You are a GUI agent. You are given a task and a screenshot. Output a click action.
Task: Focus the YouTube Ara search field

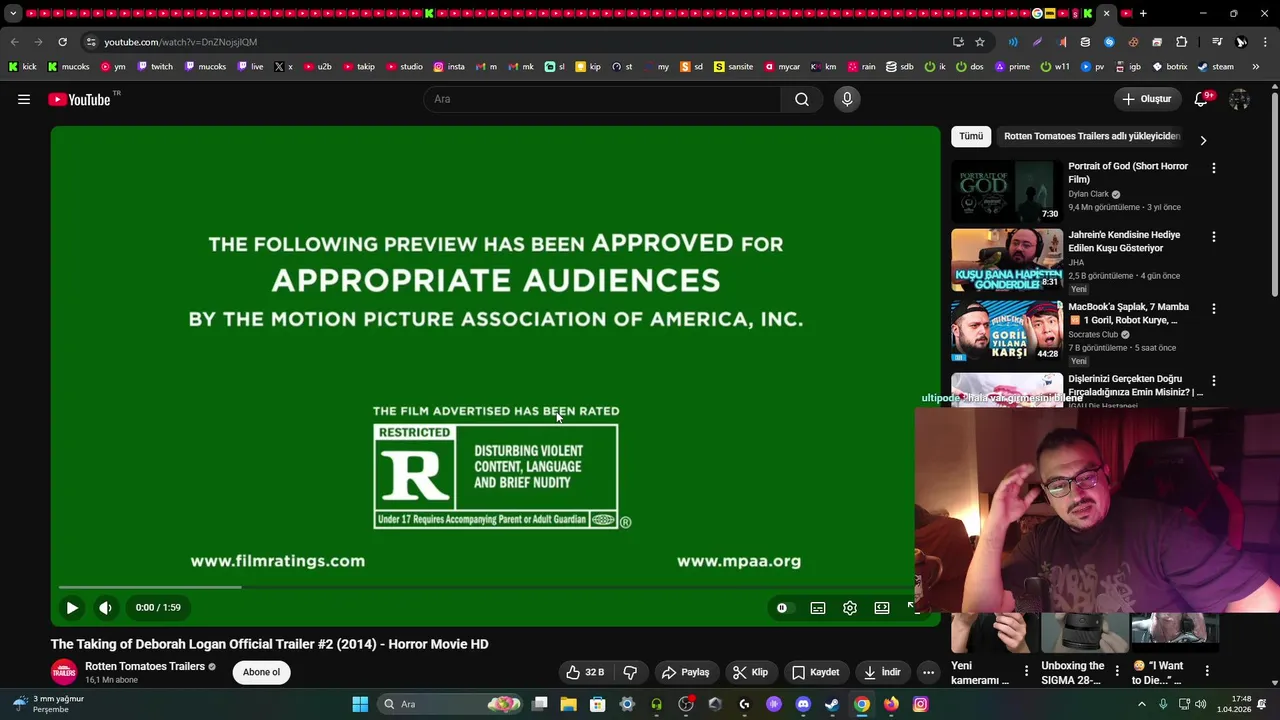click(x=602, y=99)
